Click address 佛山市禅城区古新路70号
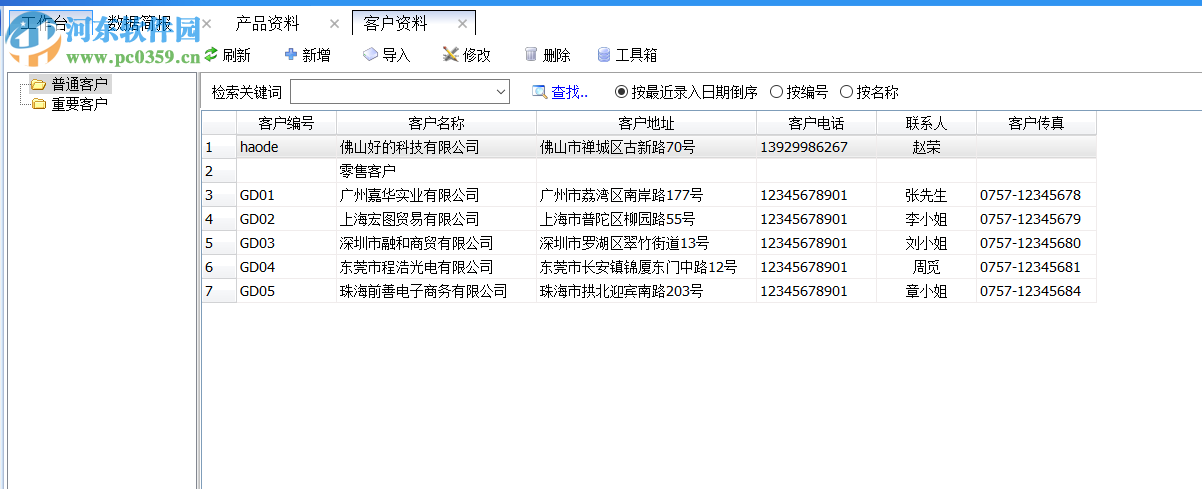The image size is (1202, 489). tap(617, 147)
